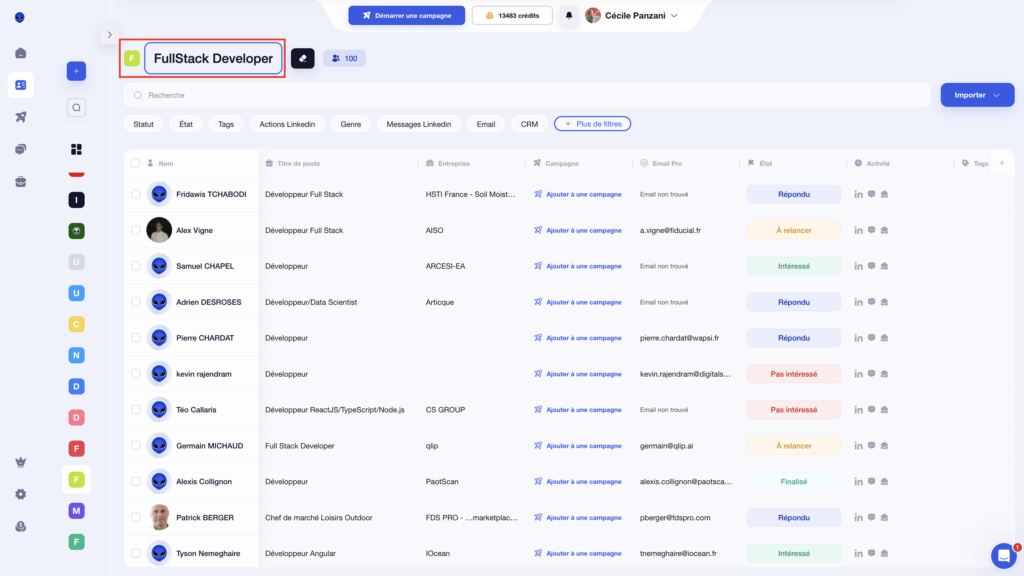Toggle the select-all checkbox in table header

(x=135, y=163)
